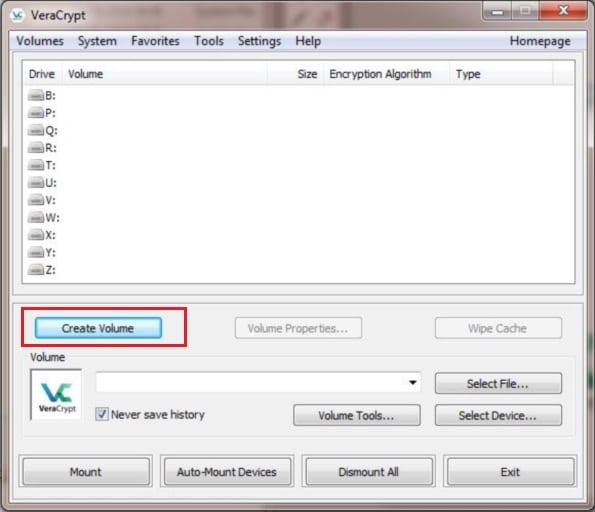Open the Settings menu
Image resolution: width=595 pixels, height=512 pixels.
point(259,41)
